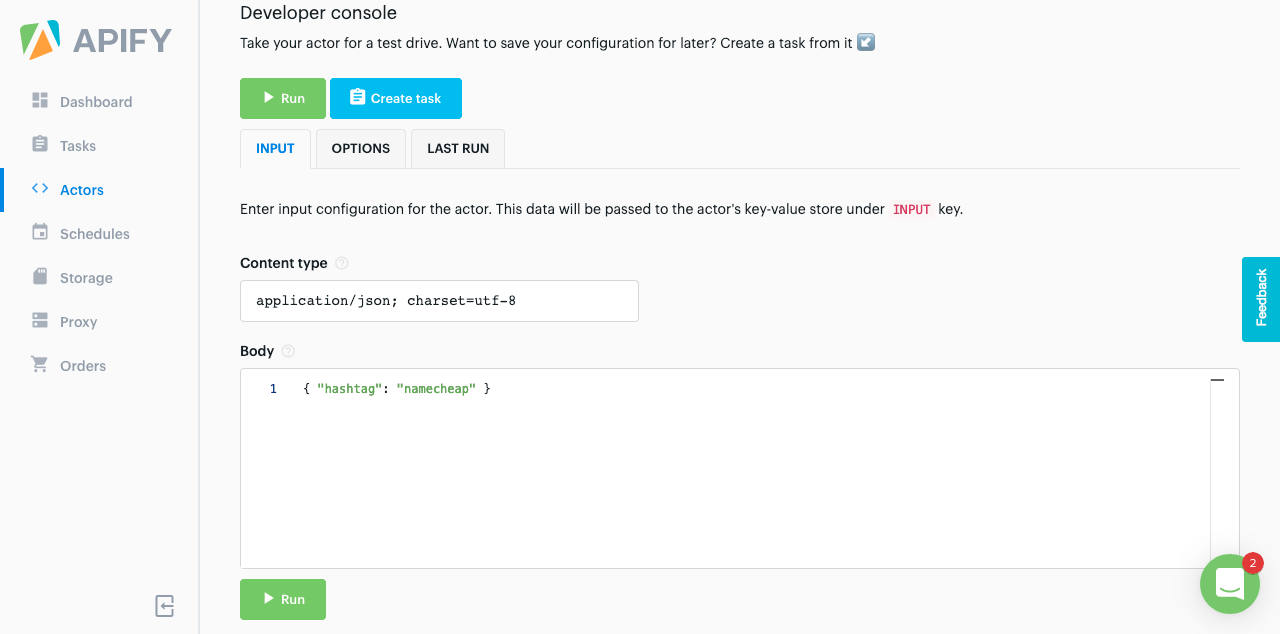The image size is (1280, 634).
Task: Collapse the sidebar with the bottom arrow icon
Action: coord(165,605)
